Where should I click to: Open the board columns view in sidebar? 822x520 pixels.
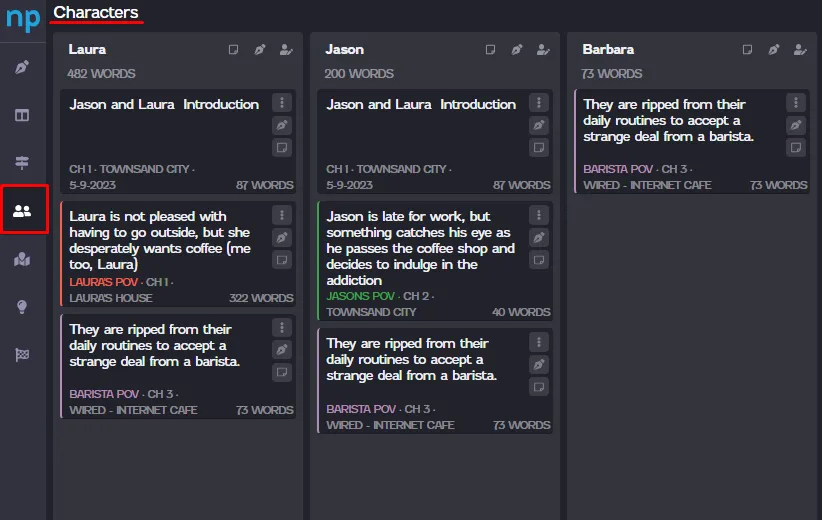pos(22,115)
